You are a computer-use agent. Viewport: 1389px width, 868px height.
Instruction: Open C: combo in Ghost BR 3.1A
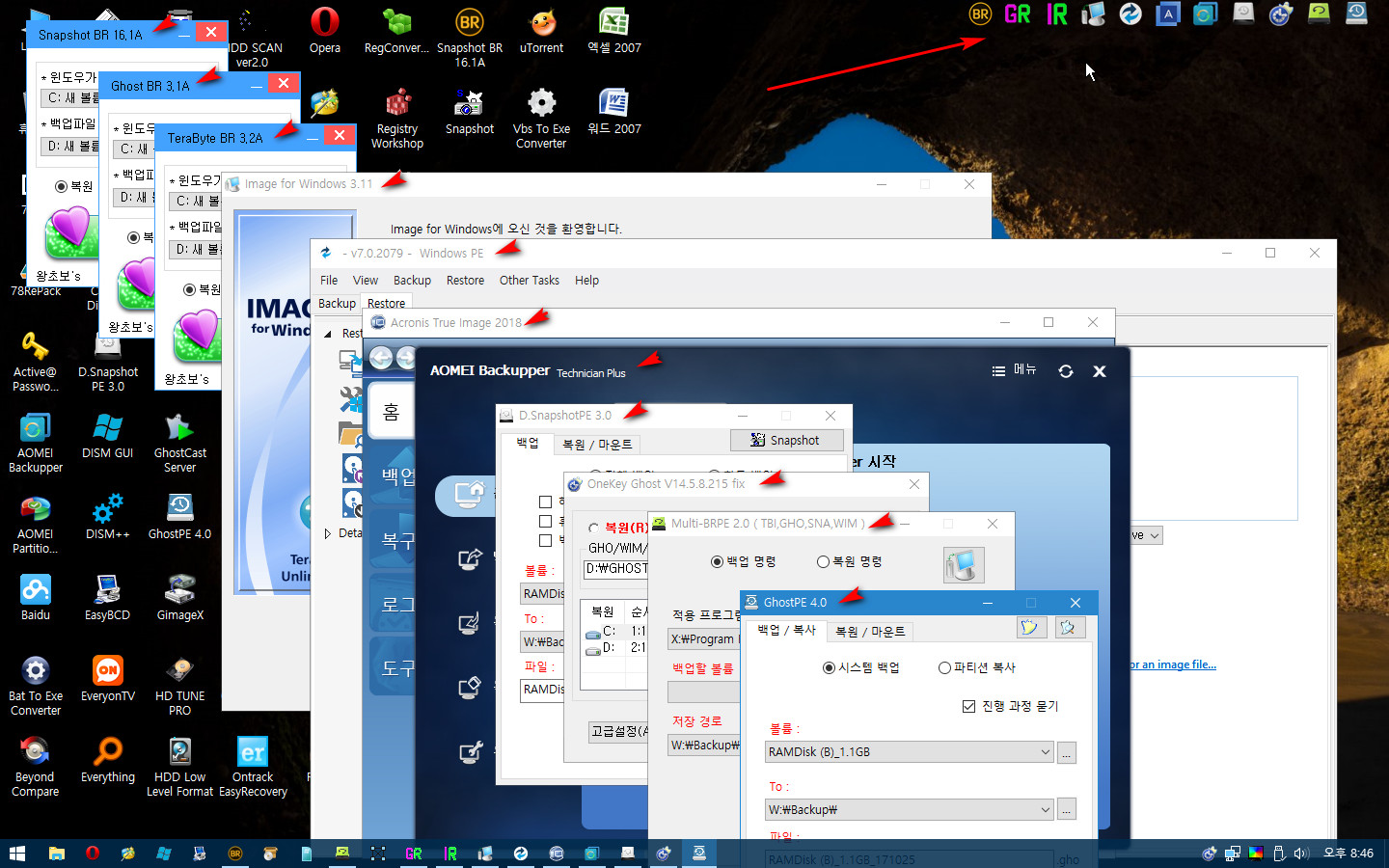pyautogui.click(x=134, y=149)
